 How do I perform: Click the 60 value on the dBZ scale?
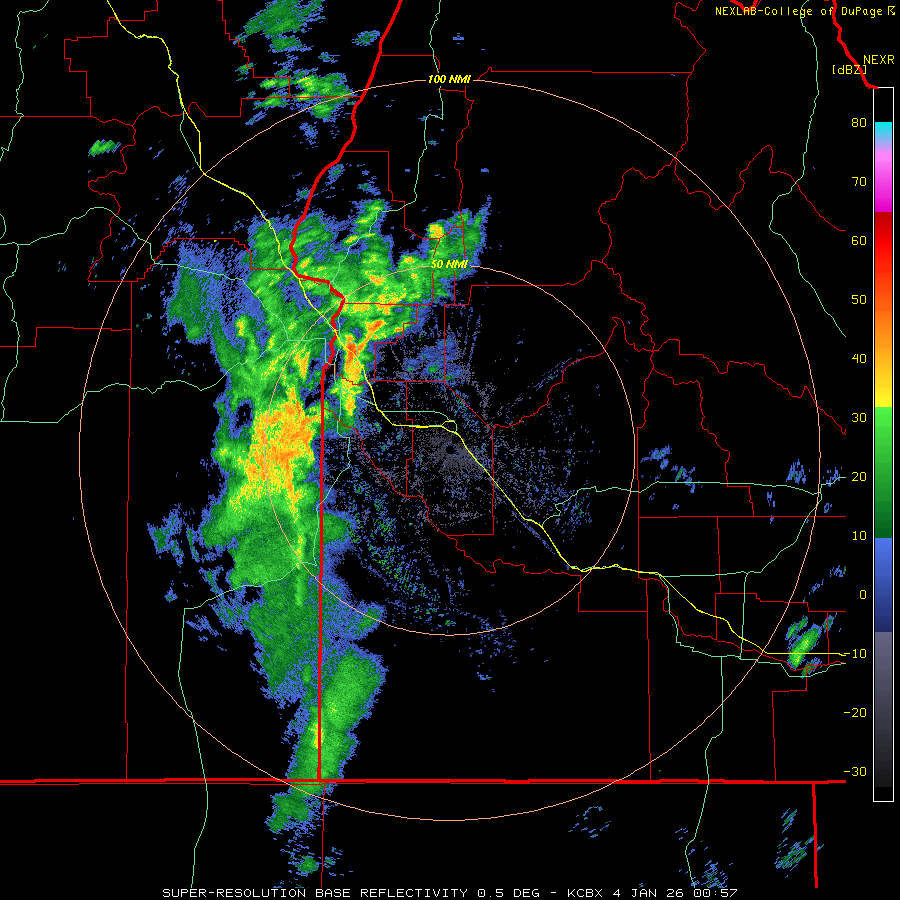point(859,240)
